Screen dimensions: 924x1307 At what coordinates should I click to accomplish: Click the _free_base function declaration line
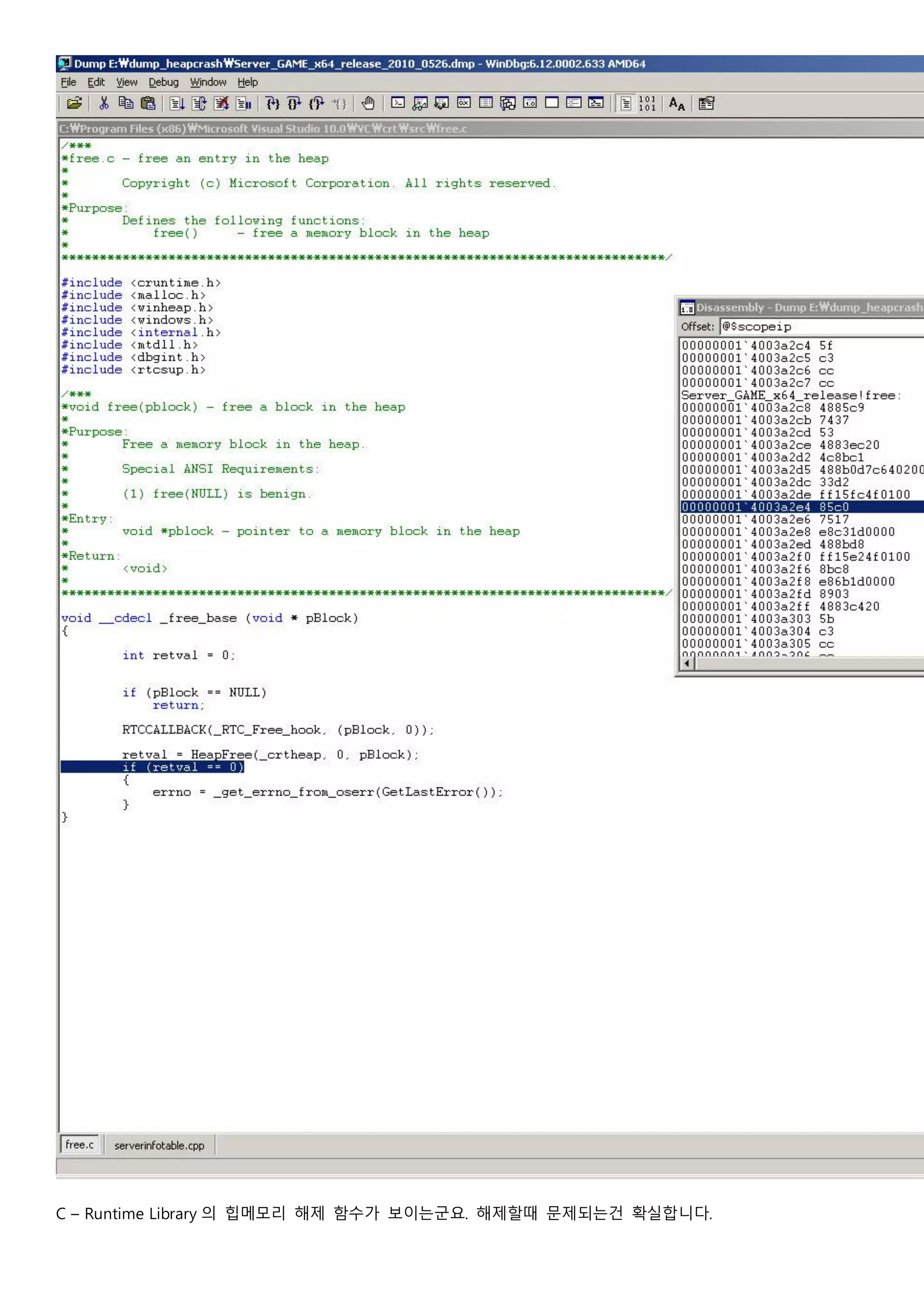click(x=209, y=618)
